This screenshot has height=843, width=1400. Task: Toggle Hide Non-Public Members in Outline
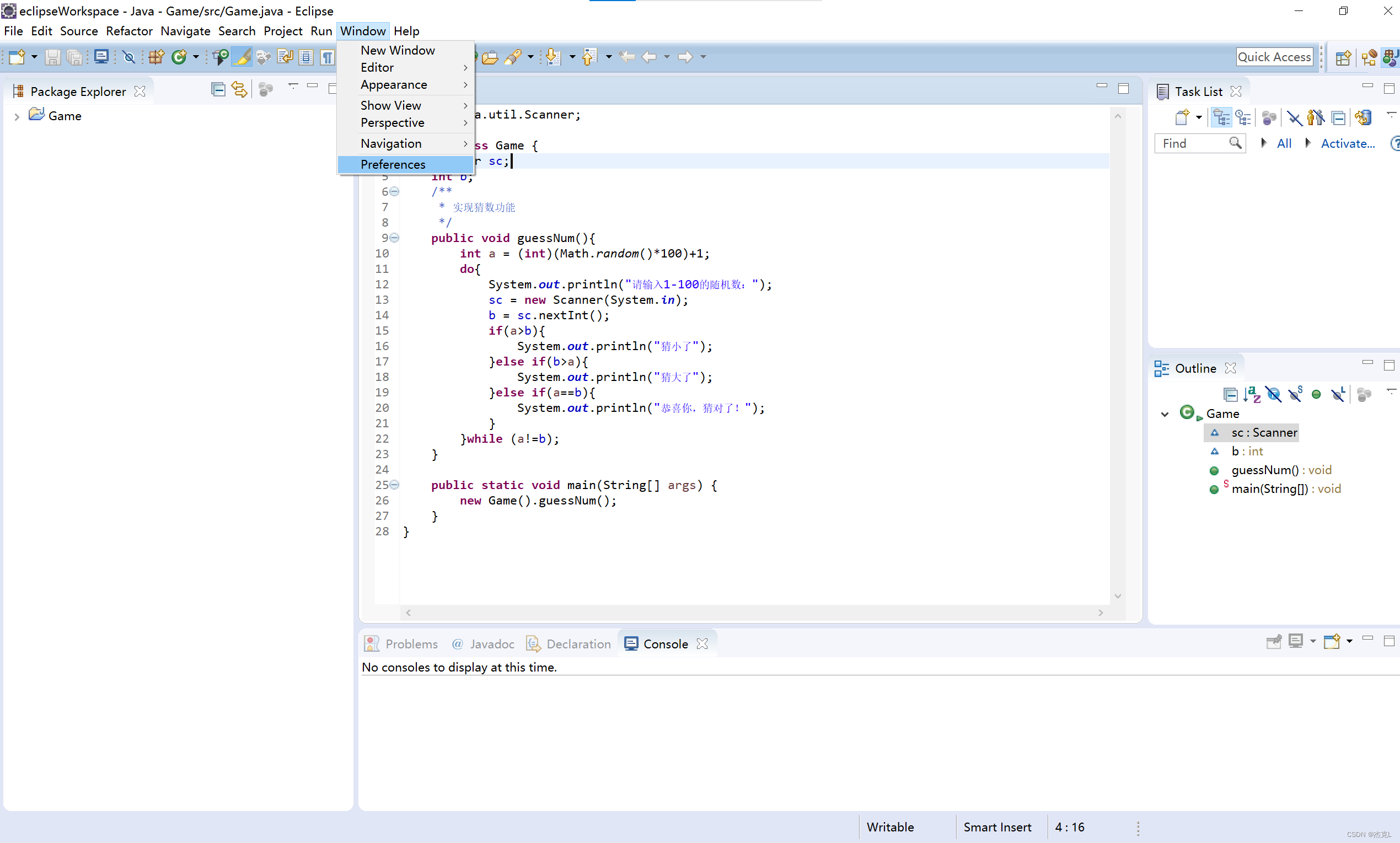1317,394
